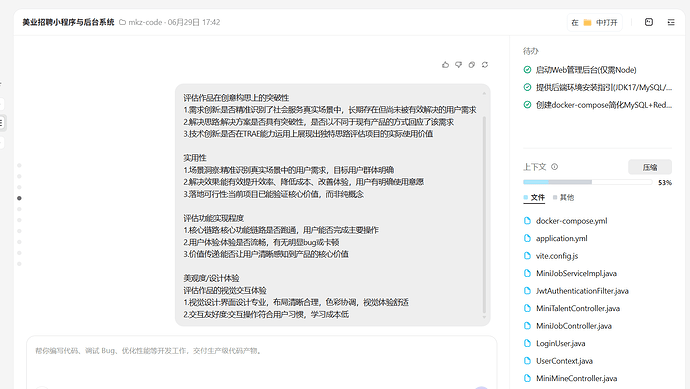This screenshot has height=389, width=690.
Task: Click file icon beside vite.config.js
Action: (527, 256)
